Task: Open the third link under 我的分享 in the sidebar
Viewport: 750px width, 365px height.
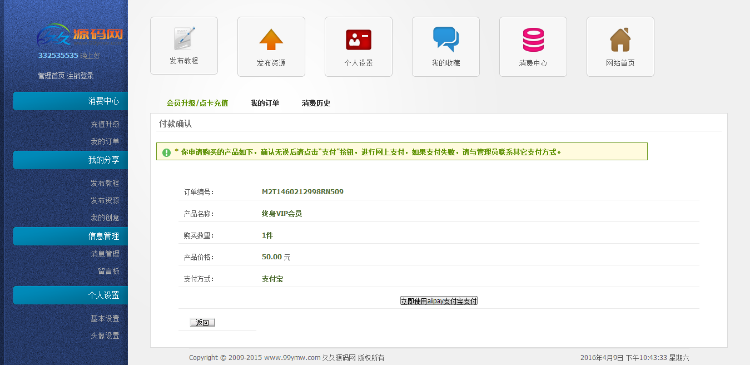Action: pyautogui.click(x=105, y=218)
